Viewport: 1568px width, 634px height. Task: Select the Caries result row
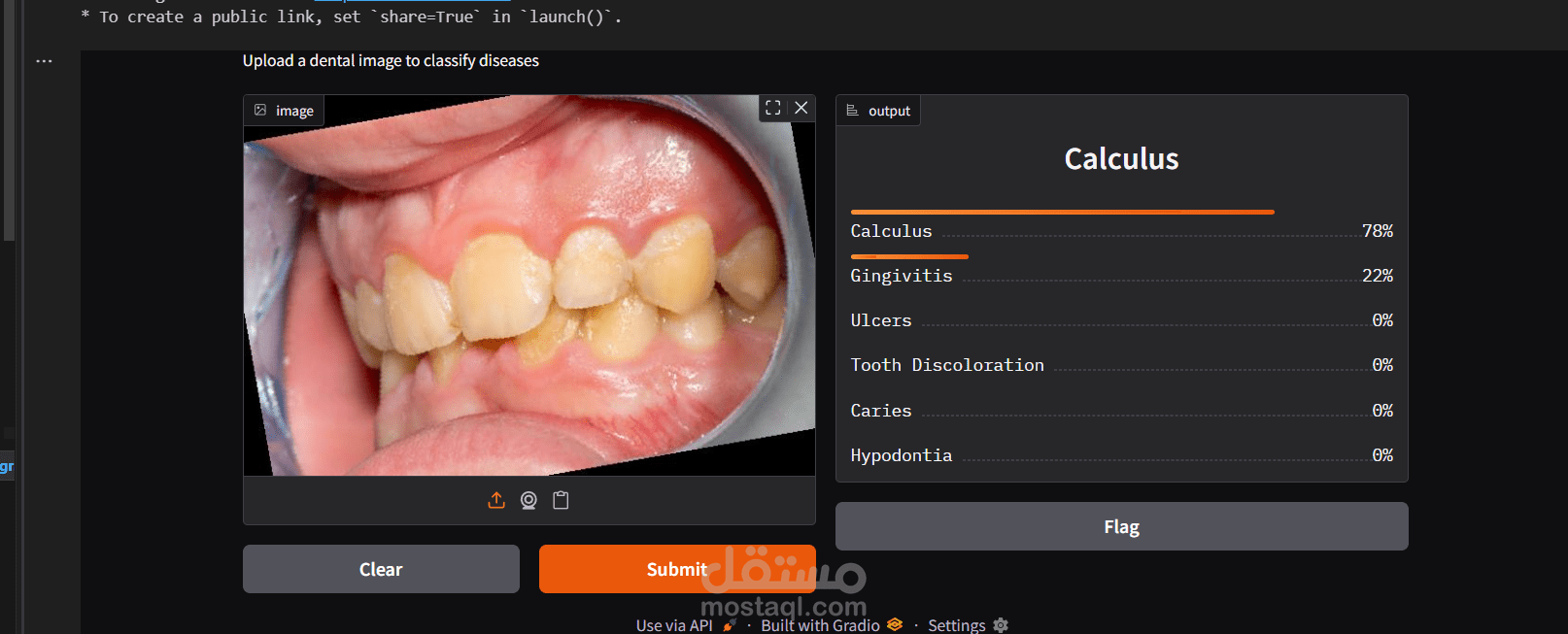pyautogui.click(x=1122, y=411)
